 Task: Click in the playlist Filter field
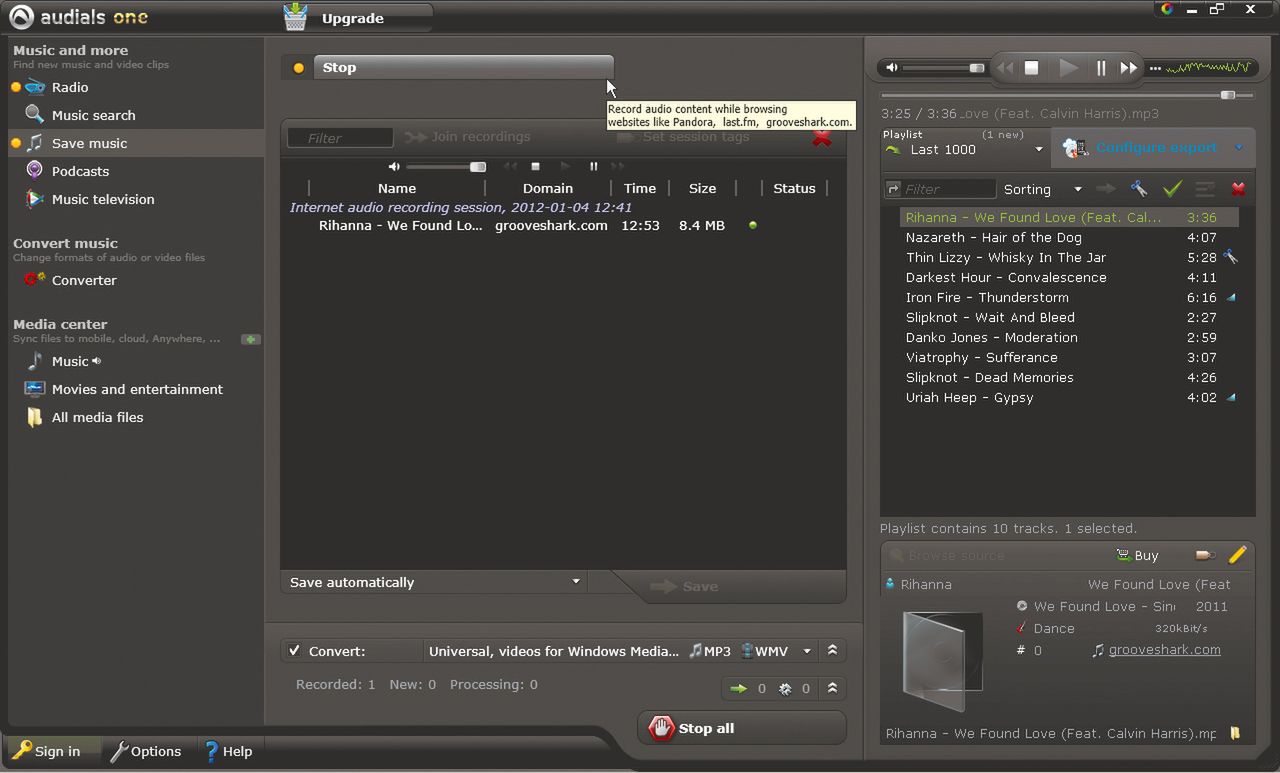tap(940, 189)
